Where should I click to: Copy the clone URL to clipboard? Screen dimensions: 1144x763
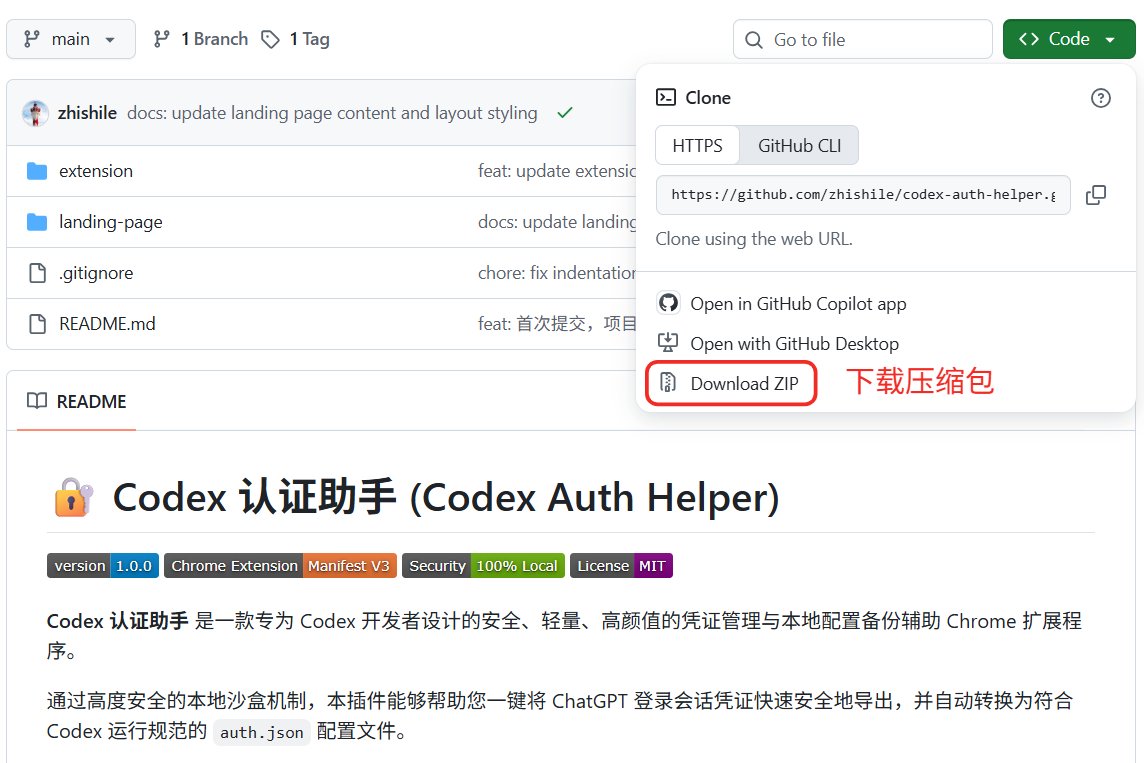1096,195
